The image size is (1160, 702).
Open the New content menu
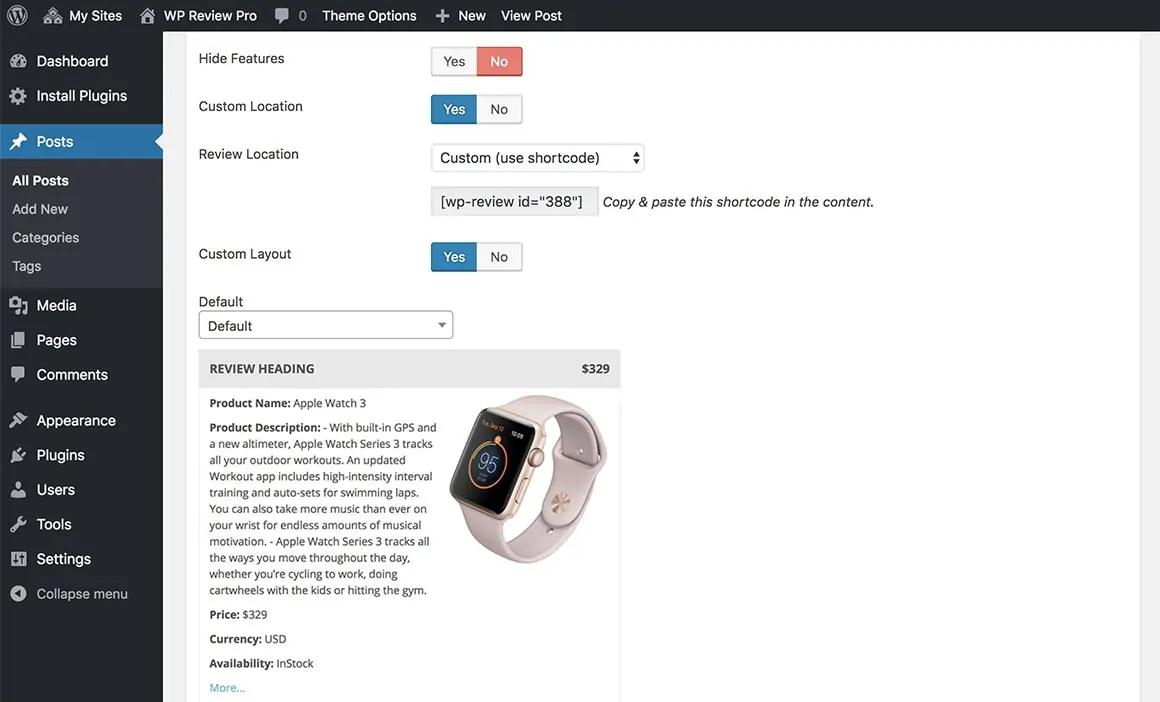pos(461,16)
